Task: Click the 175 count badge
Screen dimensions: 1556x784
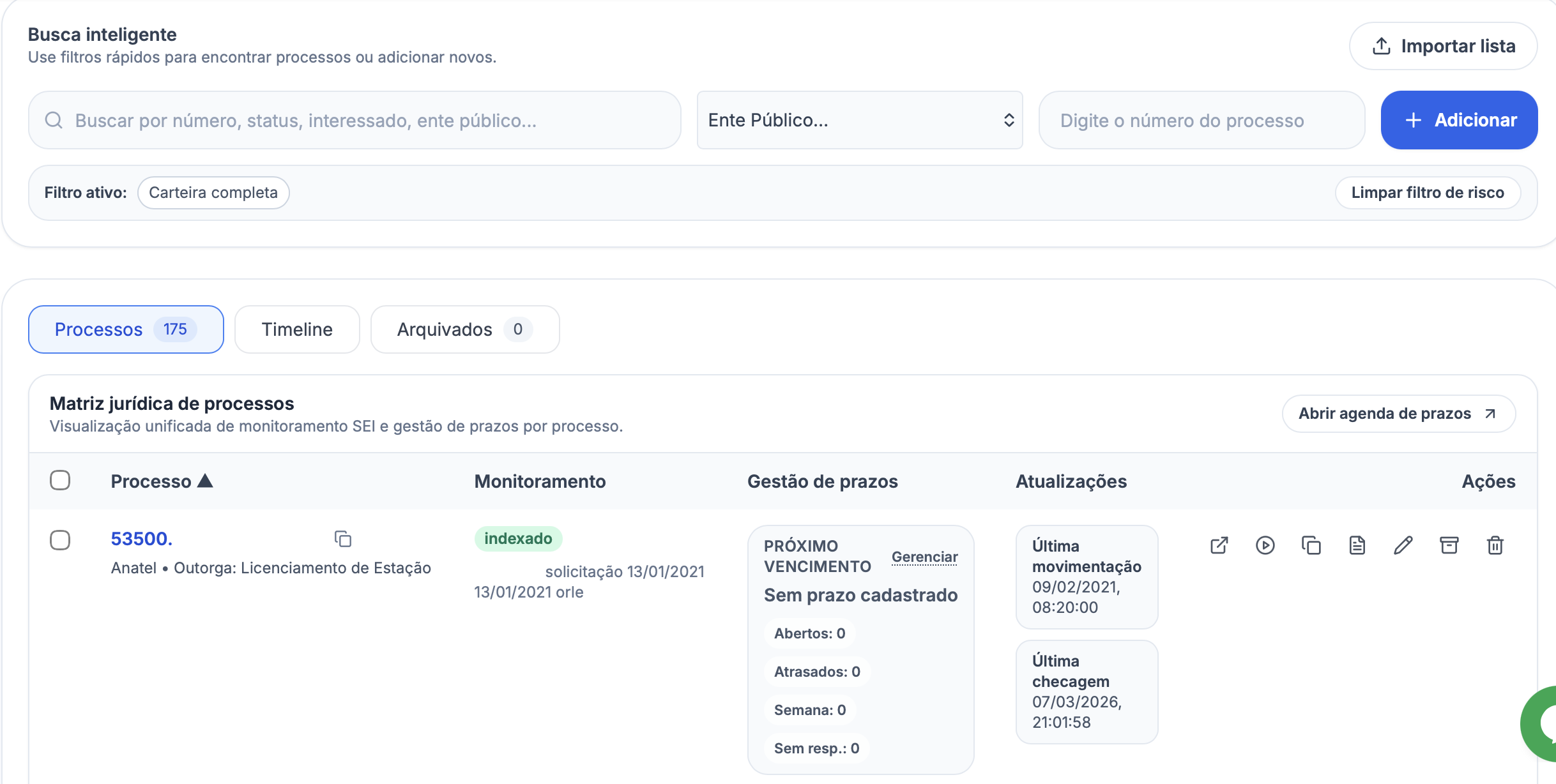Action: click(x=175, y=329)
